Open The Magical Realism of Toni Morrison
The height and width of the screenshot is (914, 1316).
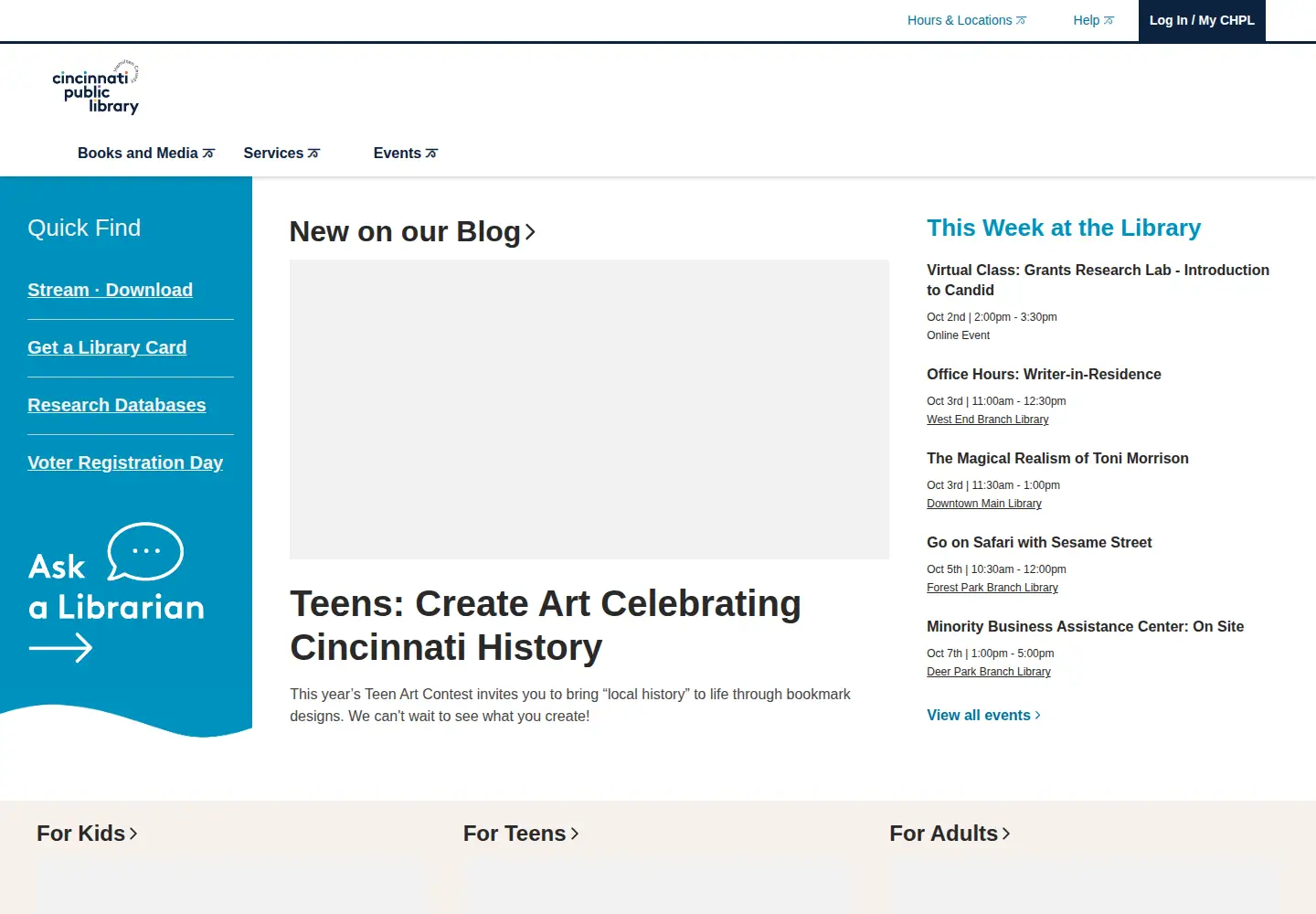pos(1057,458)
